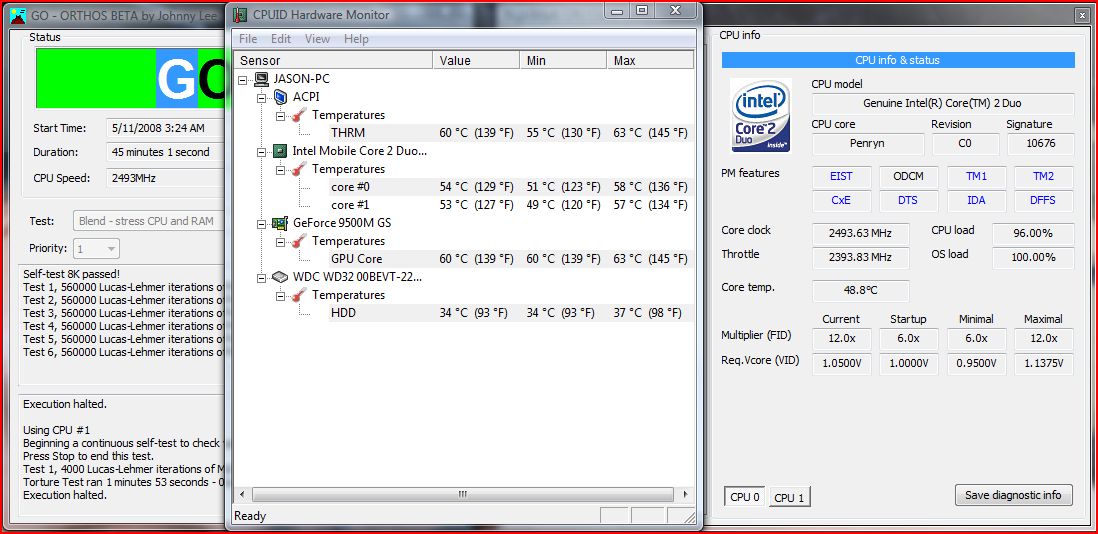The width and height of the screenshot is (1098, 534).
Task: Open the View menu in Hardware Monitor
Action: tap(317, 39)
